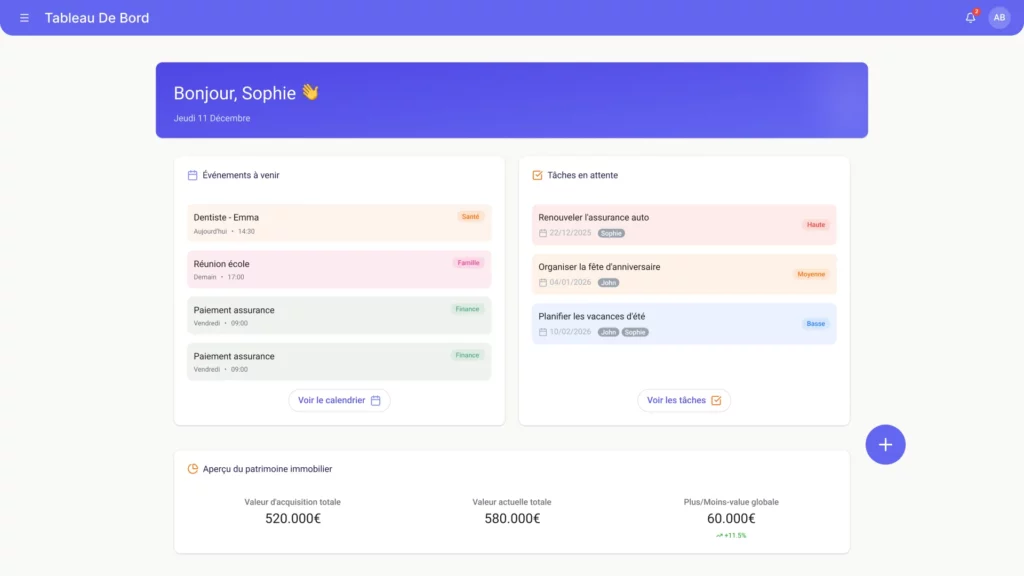
Task: Click Plus/Moins-value globale label
Action: pos(731,502)
